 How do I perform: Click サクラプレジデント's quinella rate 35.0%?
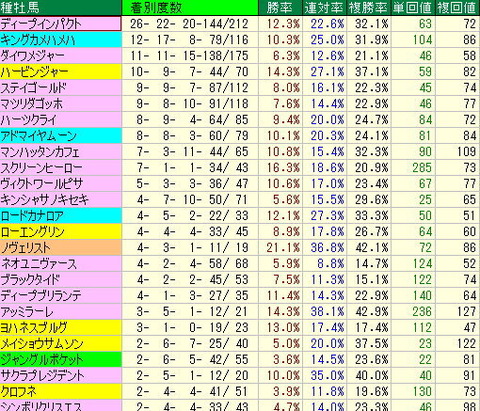327,376
